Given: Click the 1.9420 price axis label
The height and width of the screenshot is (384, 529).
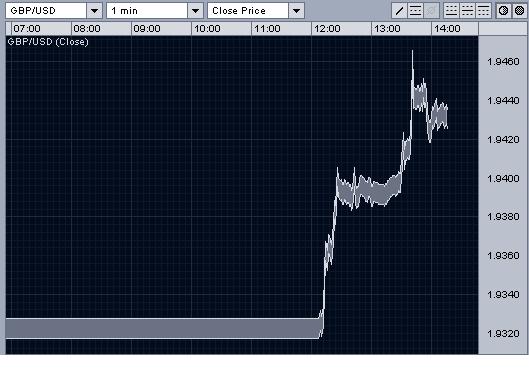Looking at the screenshot, I should [x=503, y=139].
